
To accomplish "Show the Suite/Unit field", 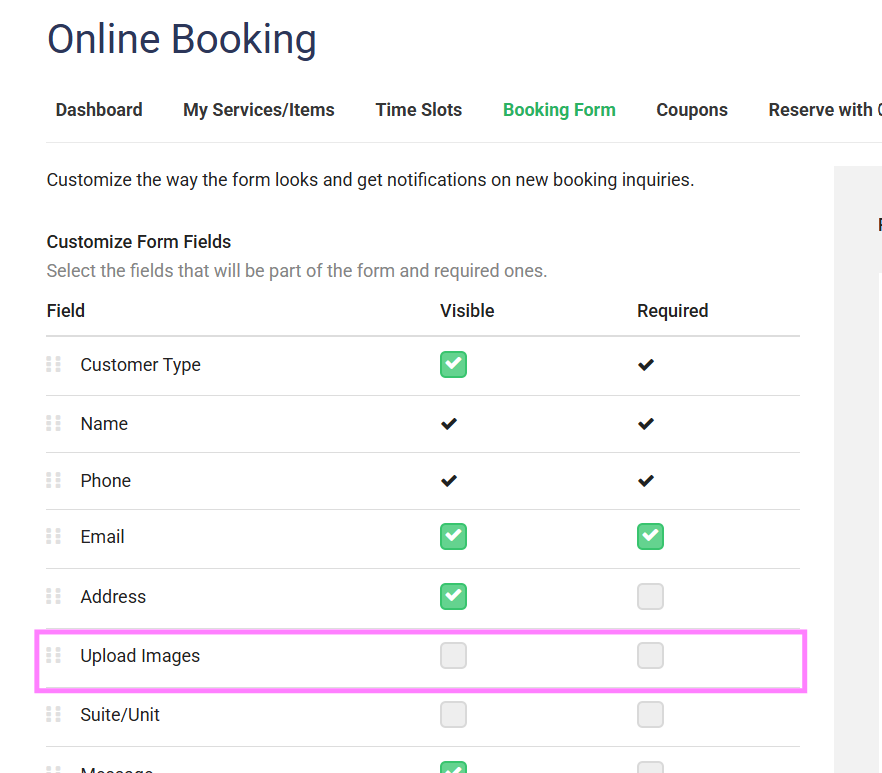I will point(453,714).
